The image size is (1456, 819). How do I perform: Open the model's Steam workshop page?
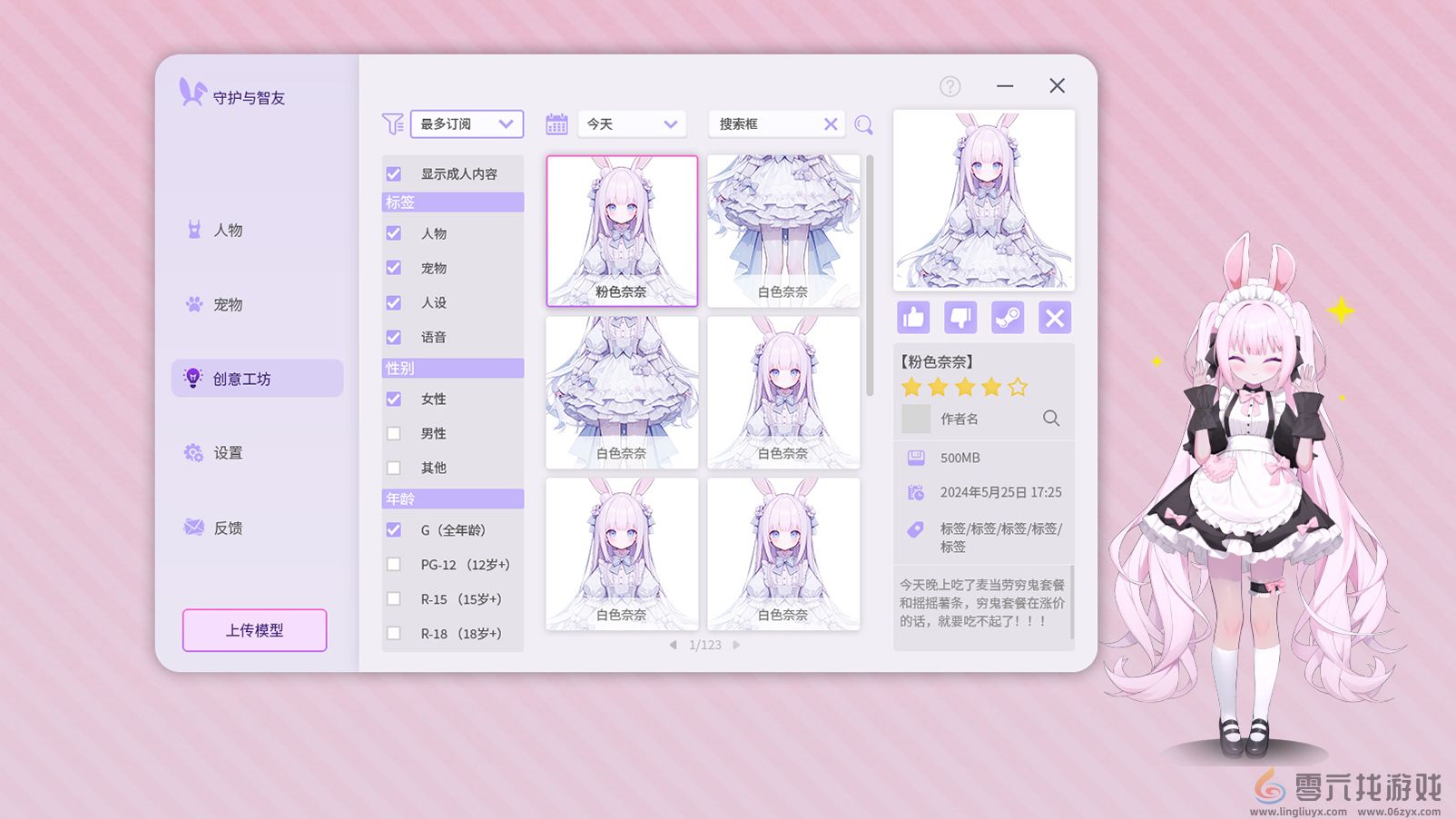tap(1008, 318)
